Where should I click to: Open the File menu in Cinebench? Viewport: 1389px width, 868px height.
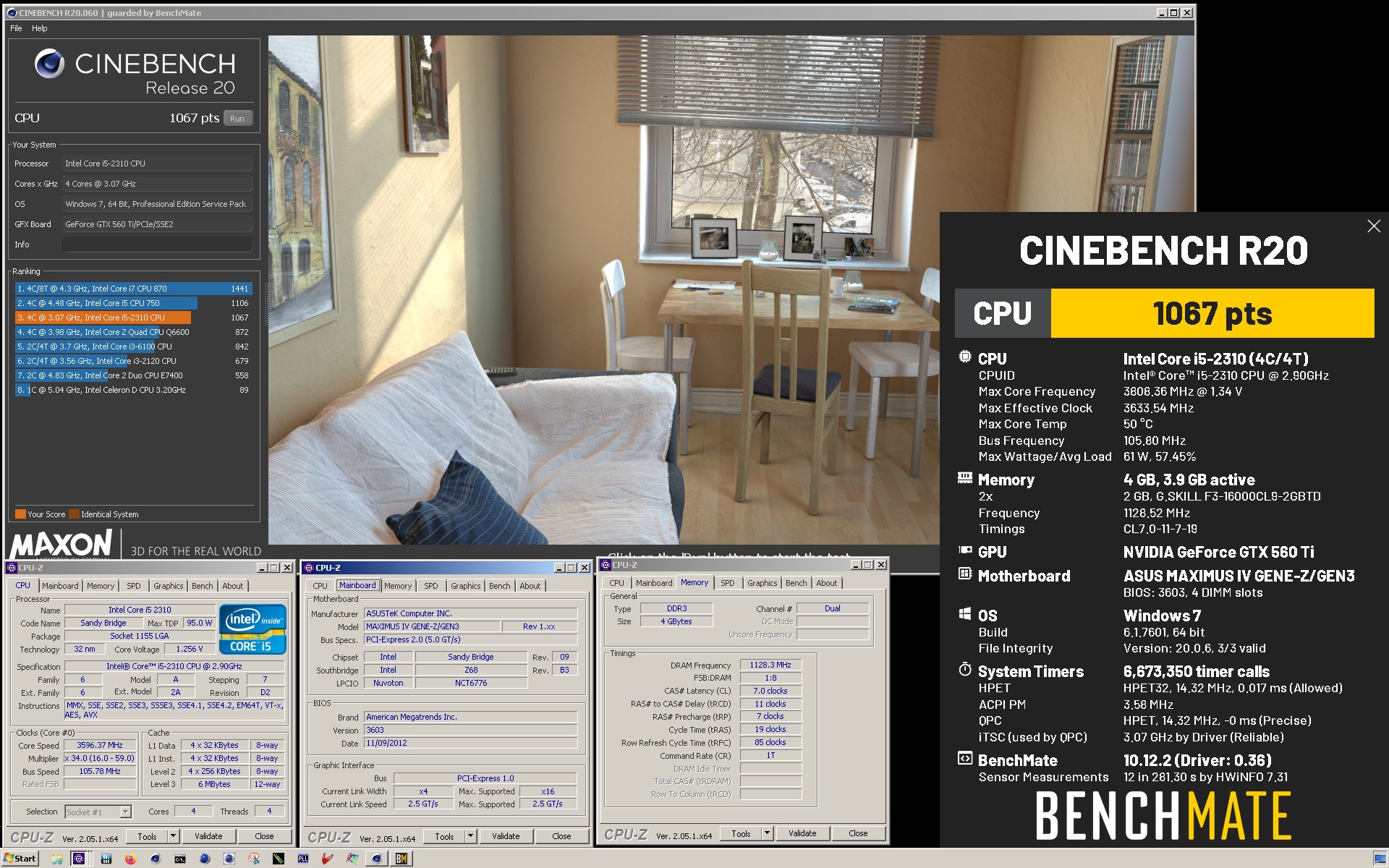click(x=16, y=28)
